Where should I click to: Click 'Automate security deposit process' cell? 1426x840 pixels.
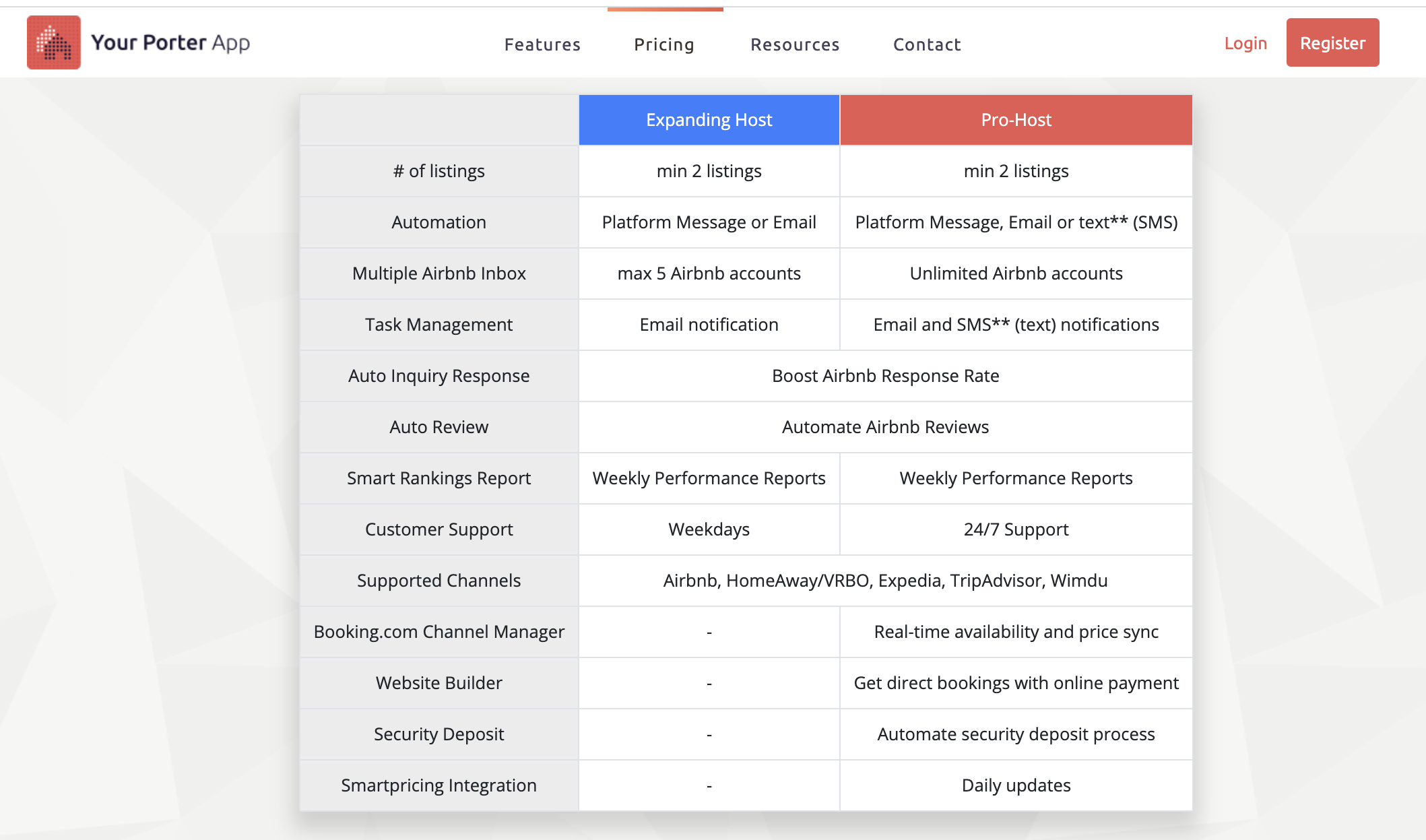(x=1016, y=734)
